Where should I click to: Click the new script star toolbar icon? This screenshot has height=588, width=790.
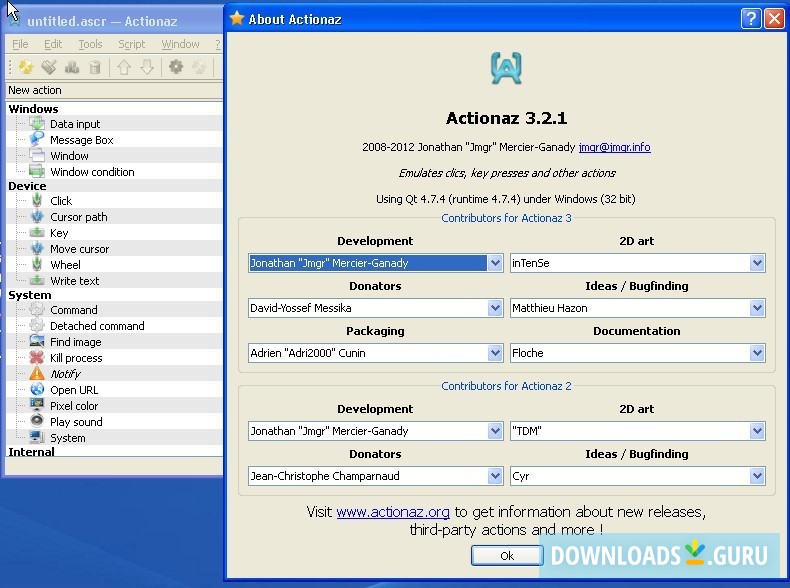coord(25,67)
